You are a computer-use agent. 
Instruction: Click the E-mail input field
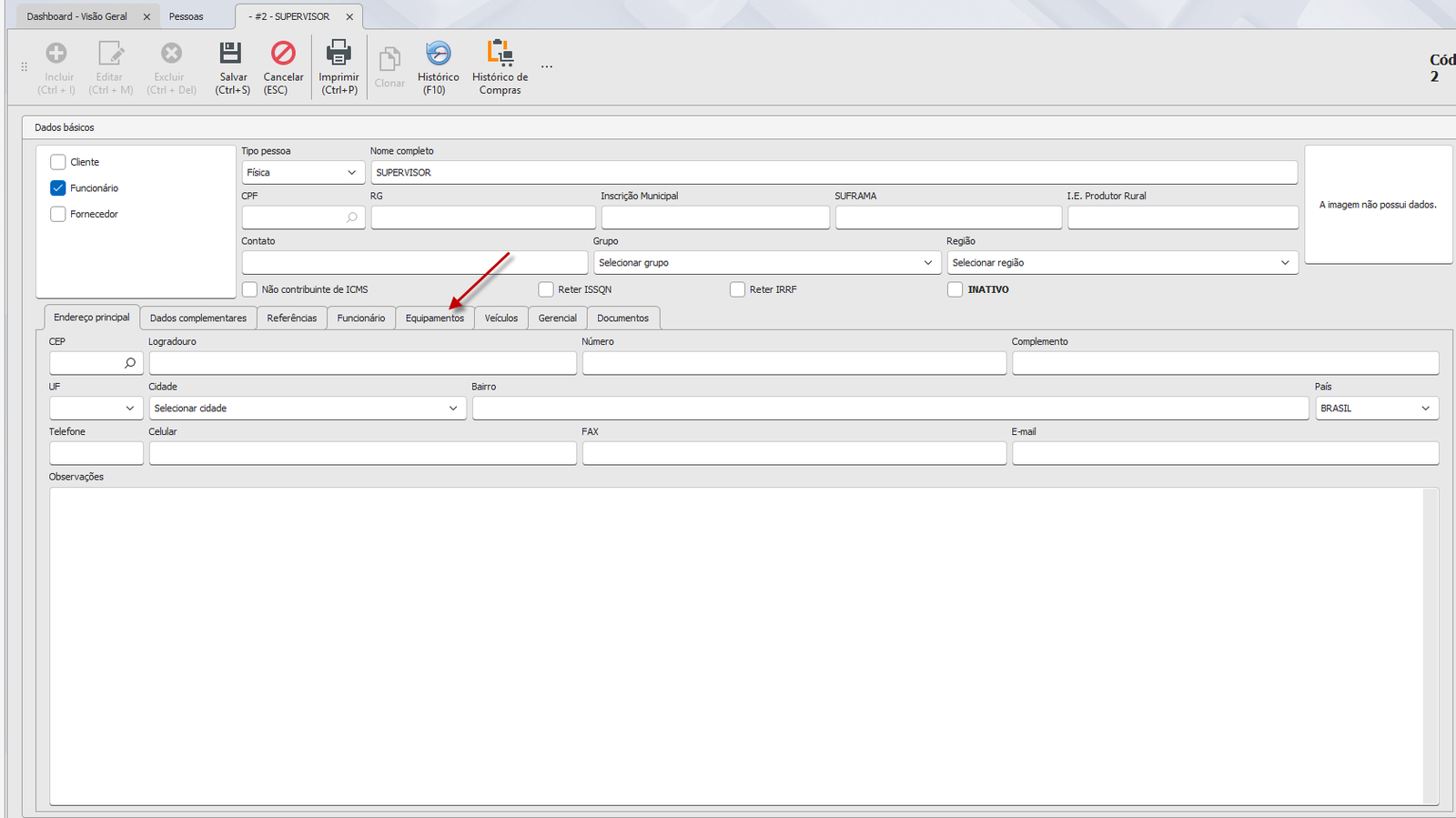(1226, 453)
